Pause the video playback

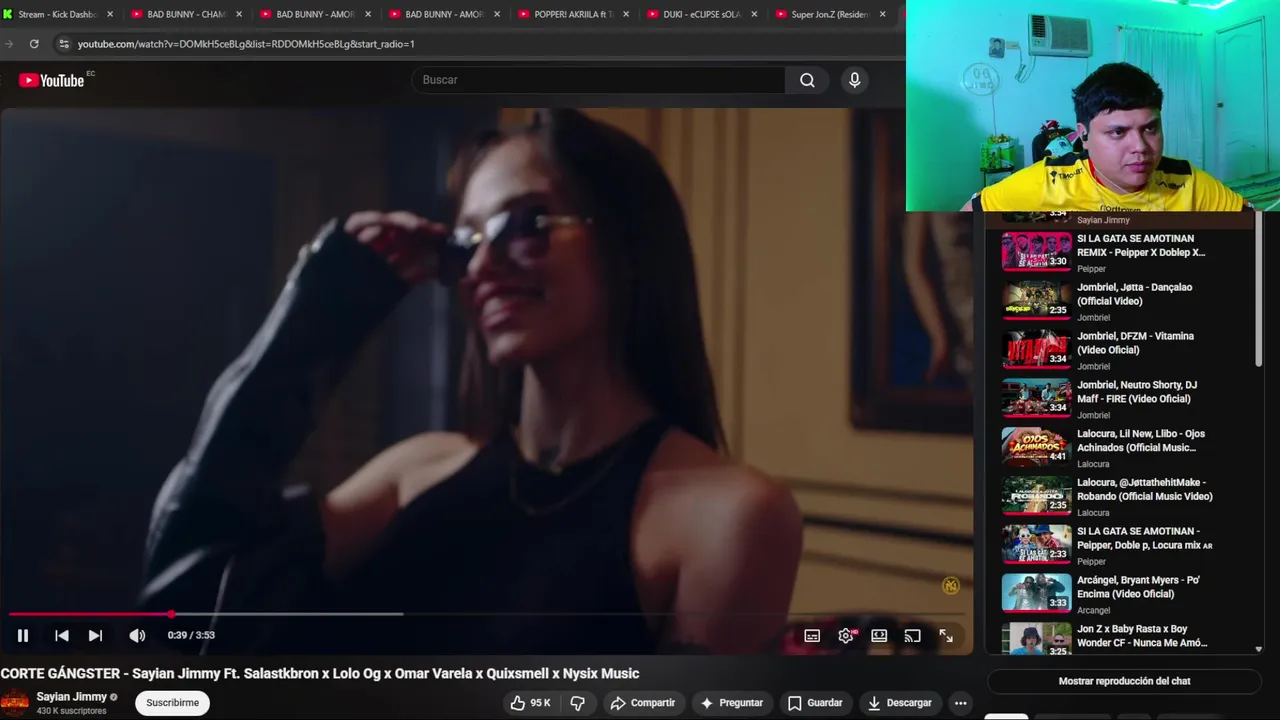(x=22, y=635)
